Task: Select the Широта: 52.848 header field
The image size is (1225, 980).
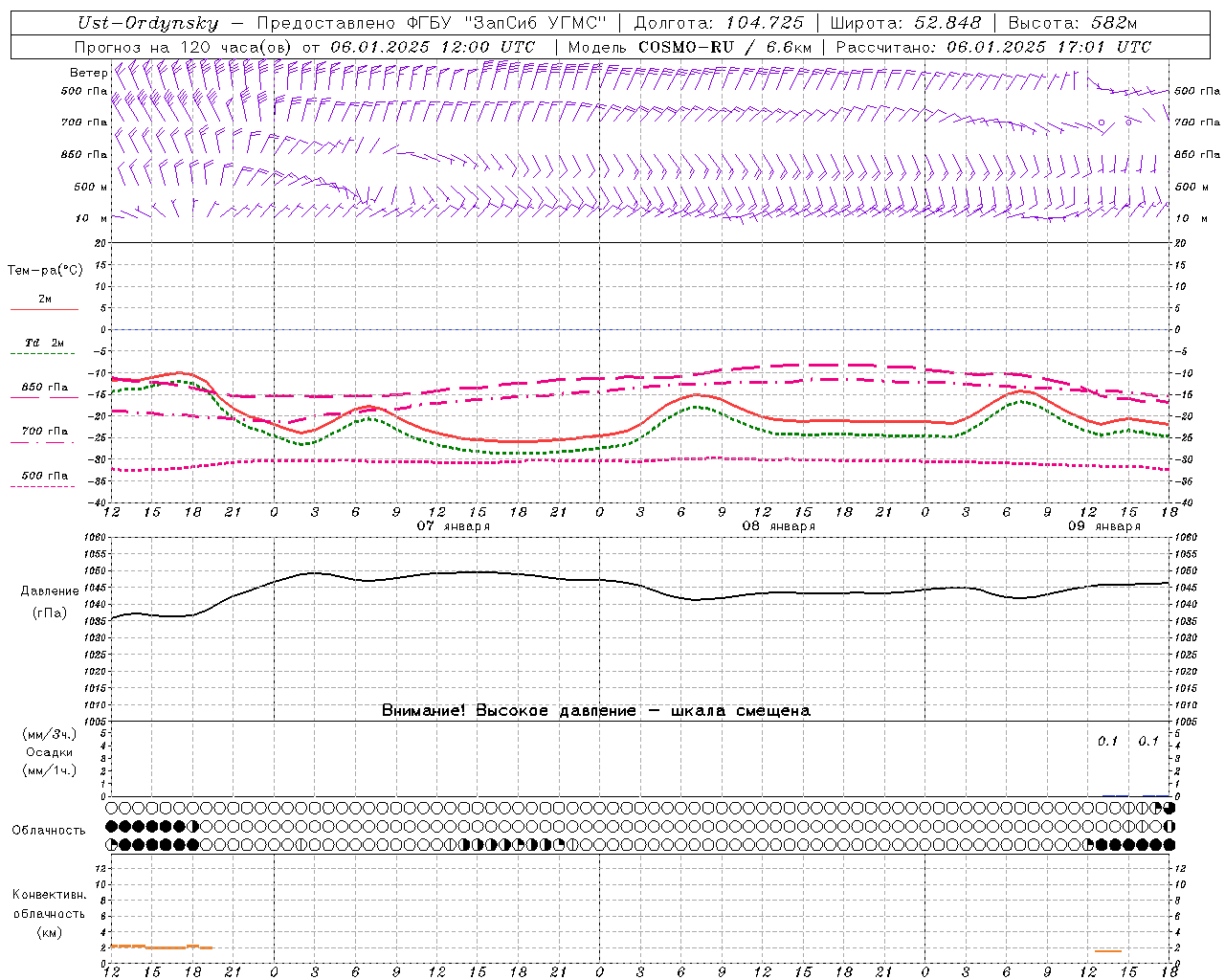Action: coord(905,23)
